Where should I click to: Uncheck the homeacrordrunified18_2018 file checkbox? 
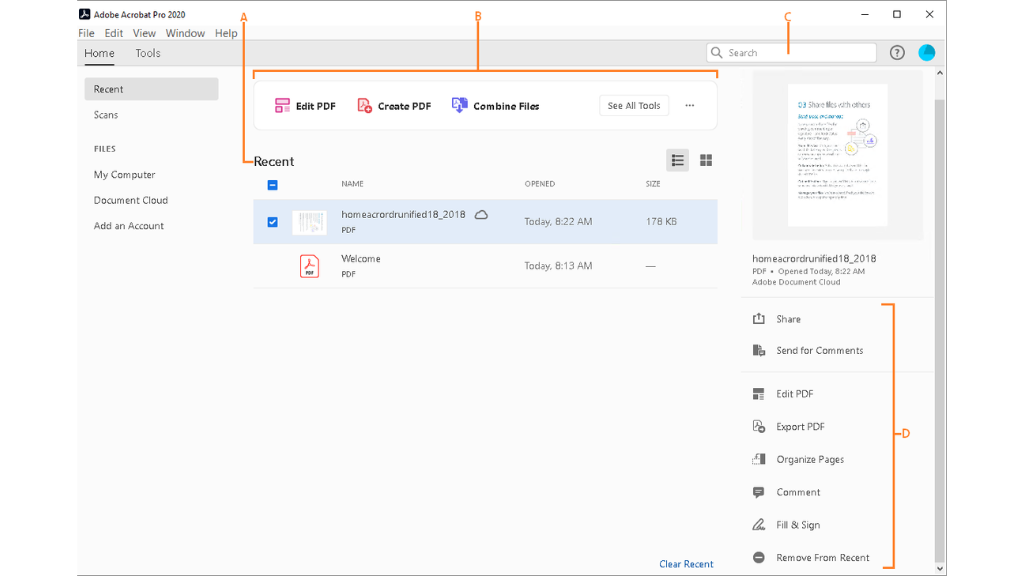[x=272, y=222]
